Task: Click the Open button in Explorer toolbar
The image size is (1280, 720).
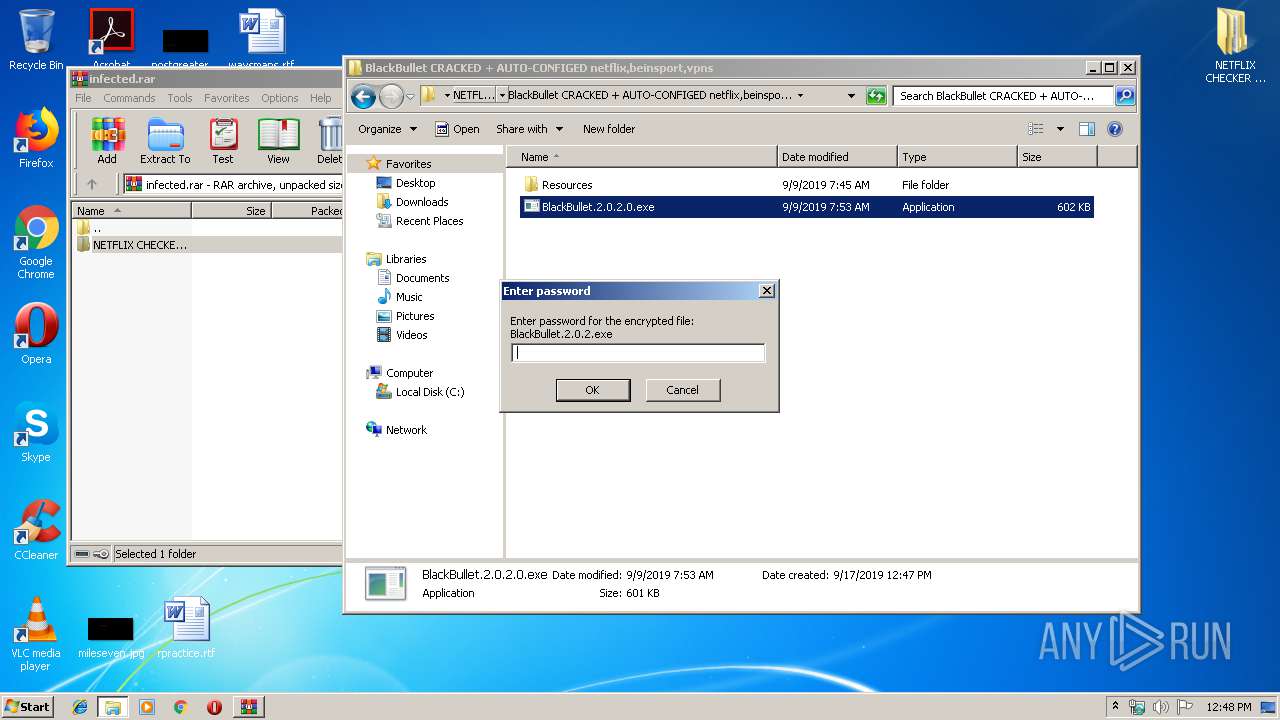Action: tap(457, 129)
